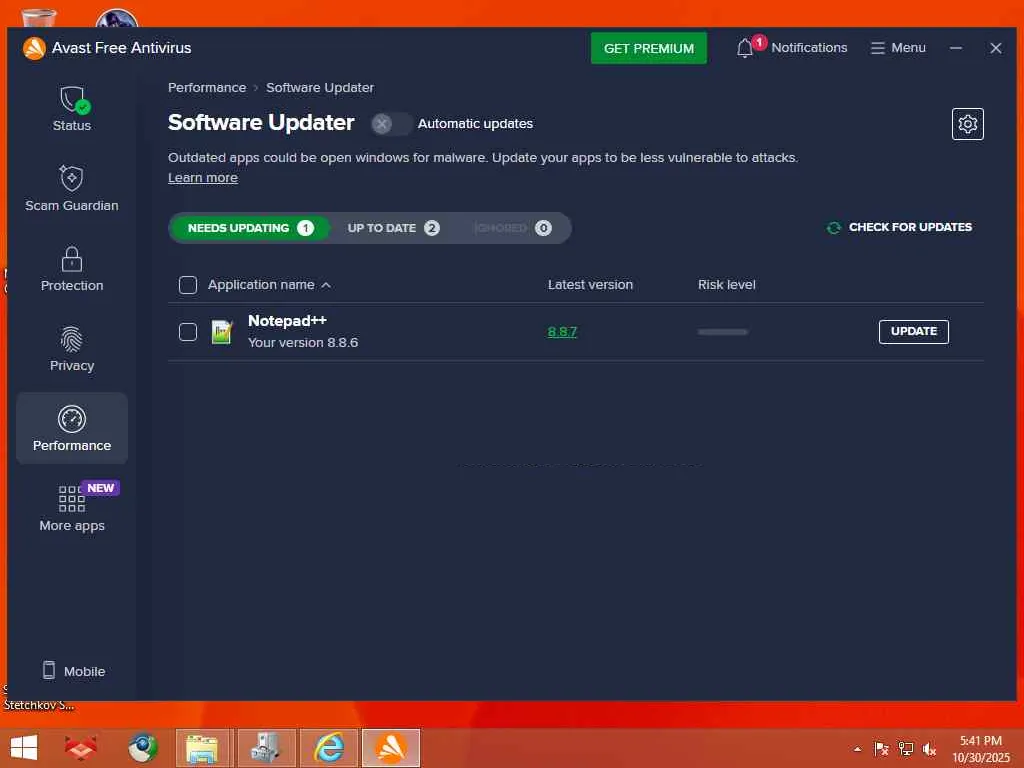Toggle Automatic updates switch
Image resolution: width=1024 pixels, height=768 pixels.
point(391,124)
